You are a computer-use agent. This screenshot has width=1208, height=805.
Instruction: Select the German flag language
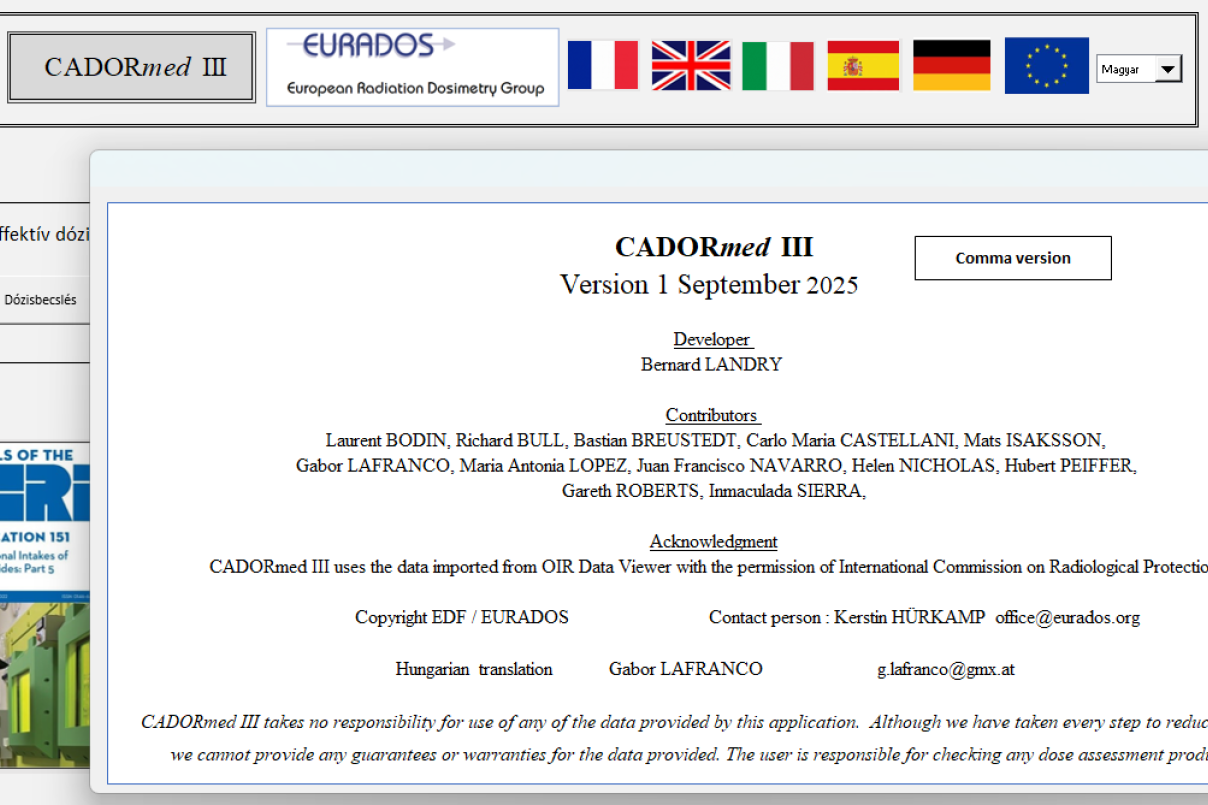pos(951,65)
